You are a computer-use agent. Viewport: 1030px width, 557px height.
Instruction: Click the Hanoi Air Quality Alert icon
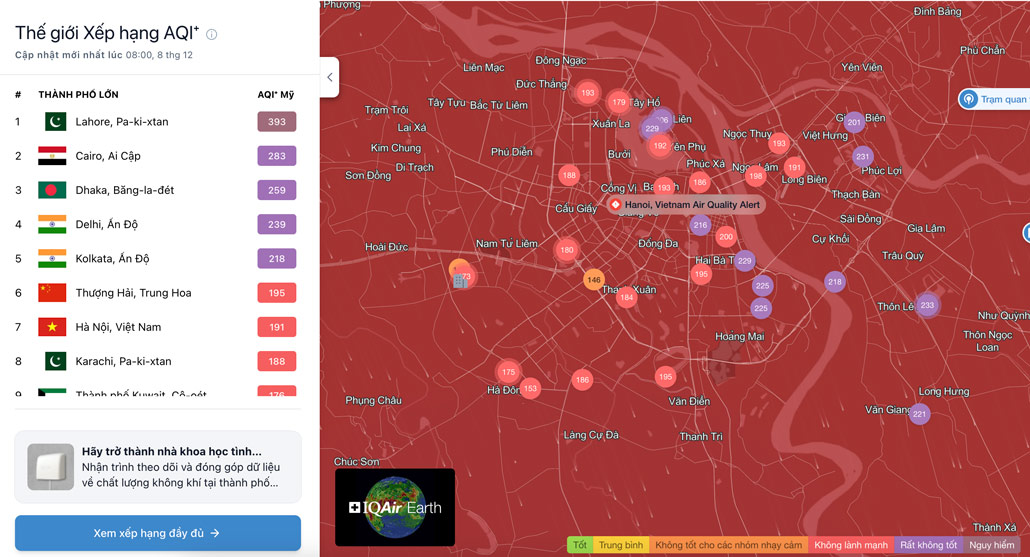(615, 205)
